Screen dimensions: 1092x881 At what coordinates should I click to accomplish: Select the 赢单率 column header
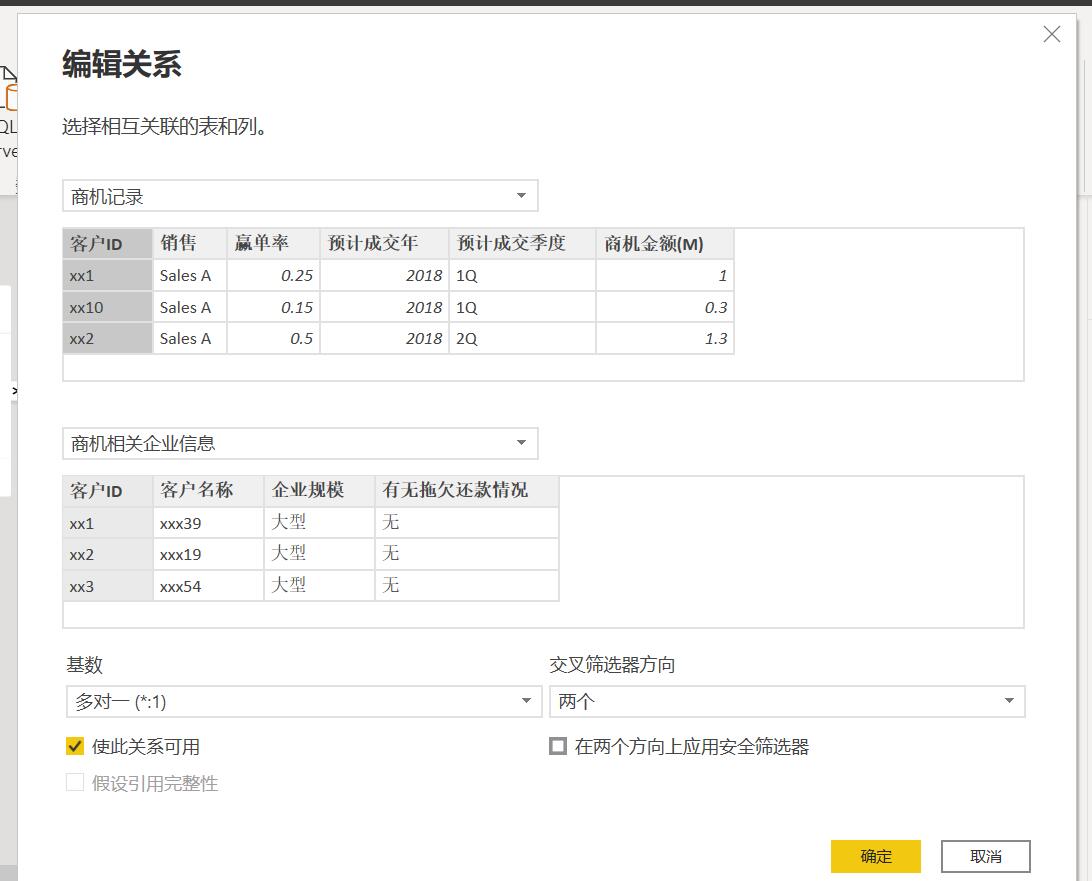click(x=272, y=243)
